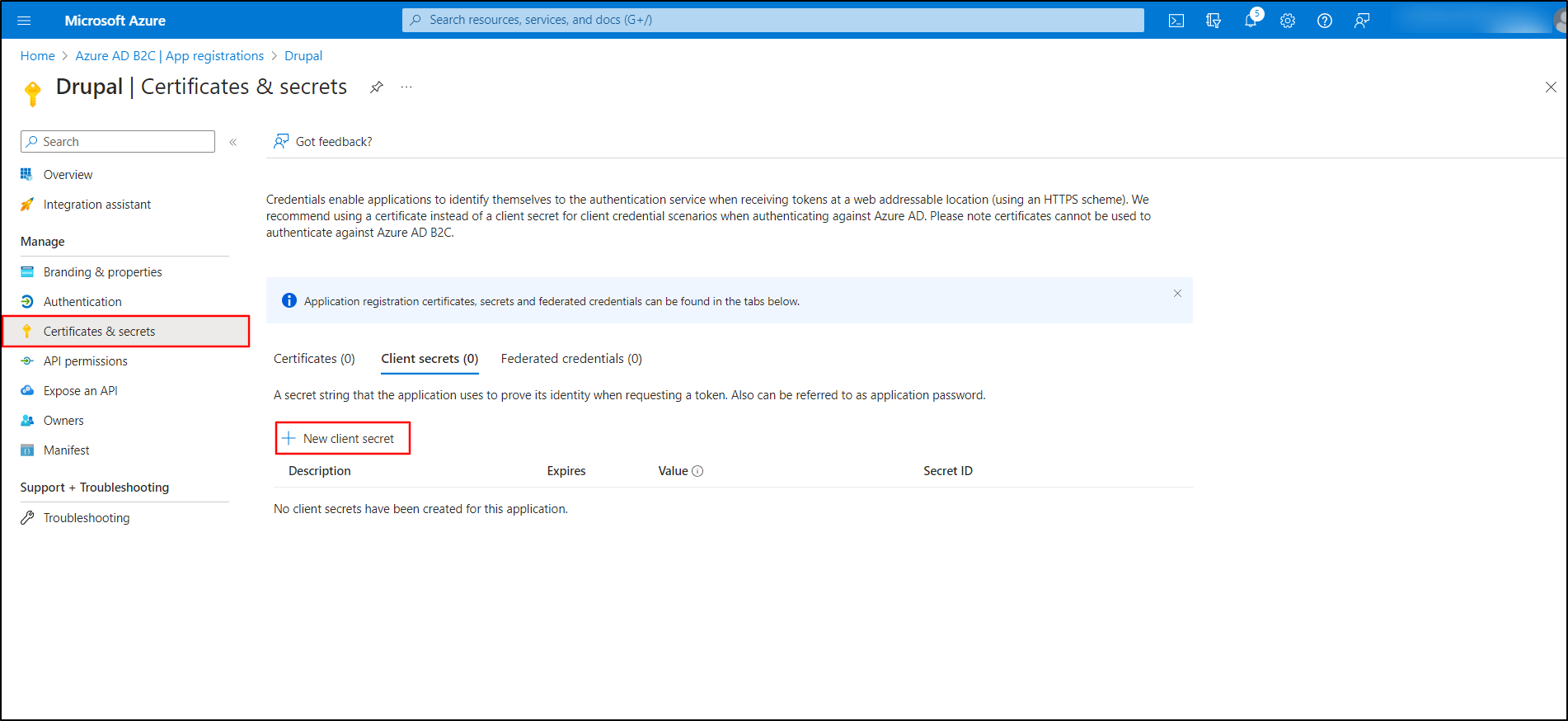Open the Directories and subscriptions filter icon
This screenshot has height=721, width=1568.
coord(1213,21)
